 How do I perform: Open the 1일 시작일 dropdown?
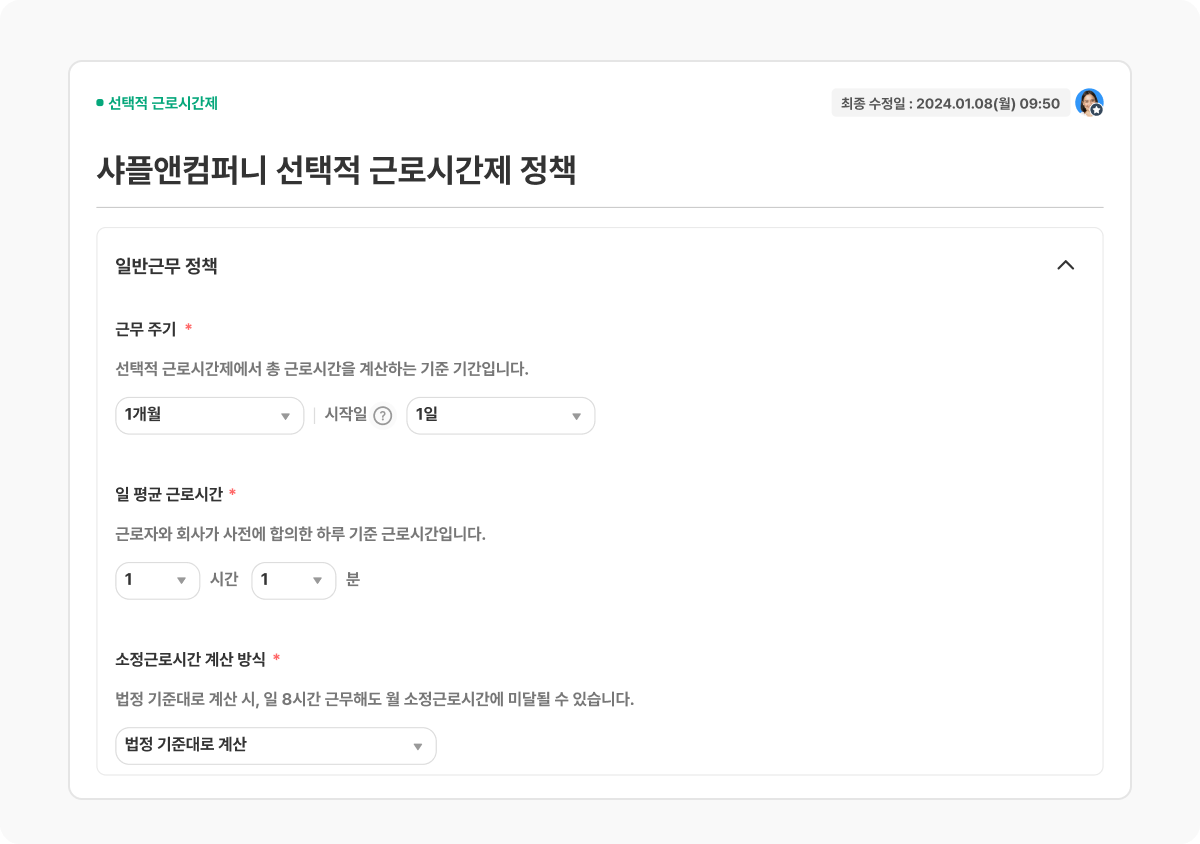[x=501, y=416]
